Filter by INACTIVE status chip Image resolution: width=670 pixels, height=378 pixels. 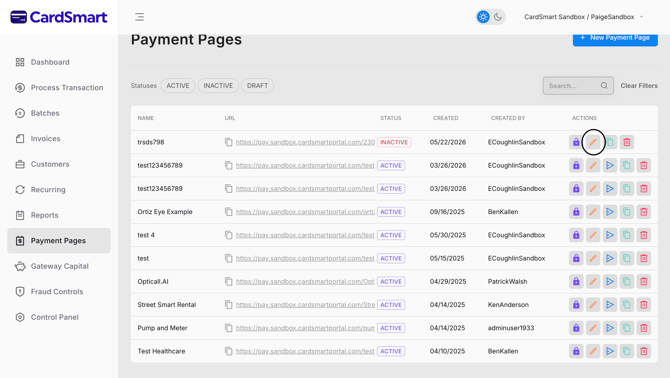(x=218, y=85)
